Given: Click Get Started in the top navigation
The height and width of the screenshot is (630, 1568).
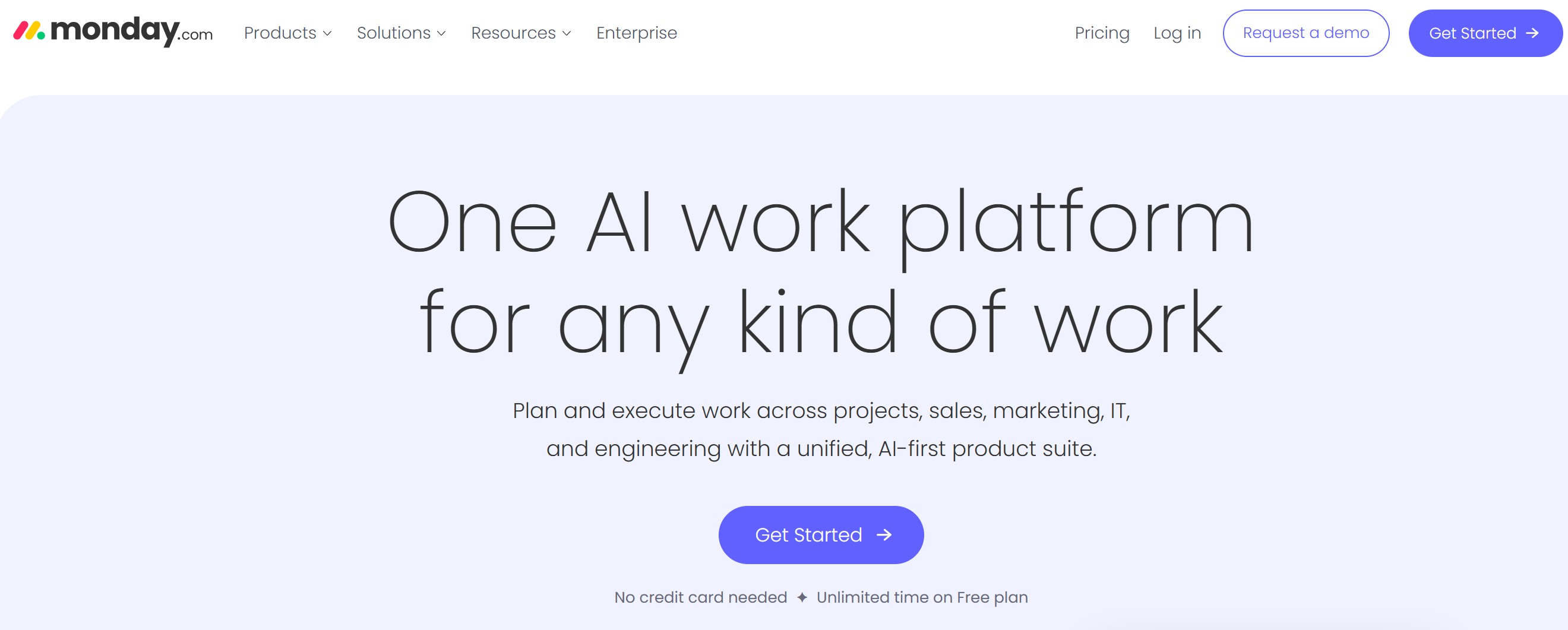Looking at the screenshot, I should coord(1472,33).
